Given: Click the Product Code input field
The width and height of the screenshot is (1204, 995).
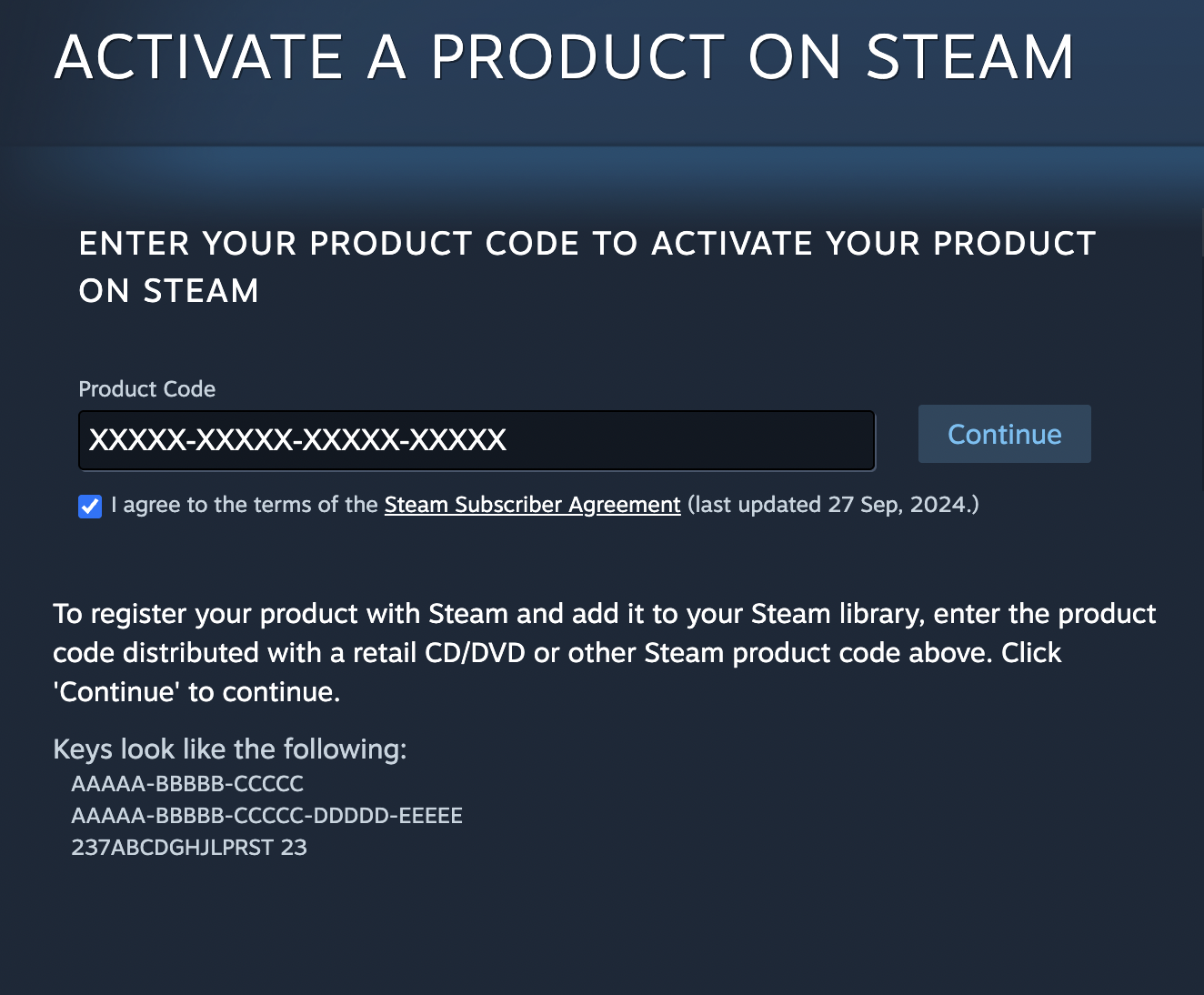Looking at the screenshot, I should [477, 440].
